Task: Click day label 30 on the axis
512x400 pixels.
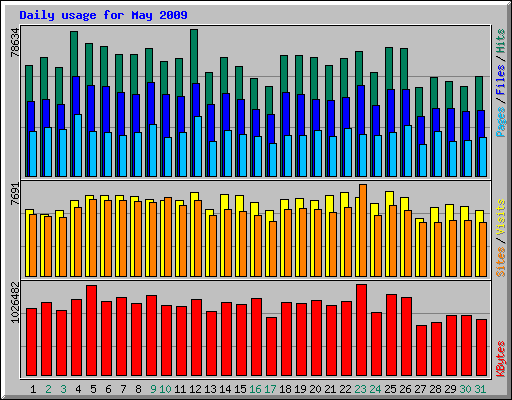Action: (x=465, y=389)
